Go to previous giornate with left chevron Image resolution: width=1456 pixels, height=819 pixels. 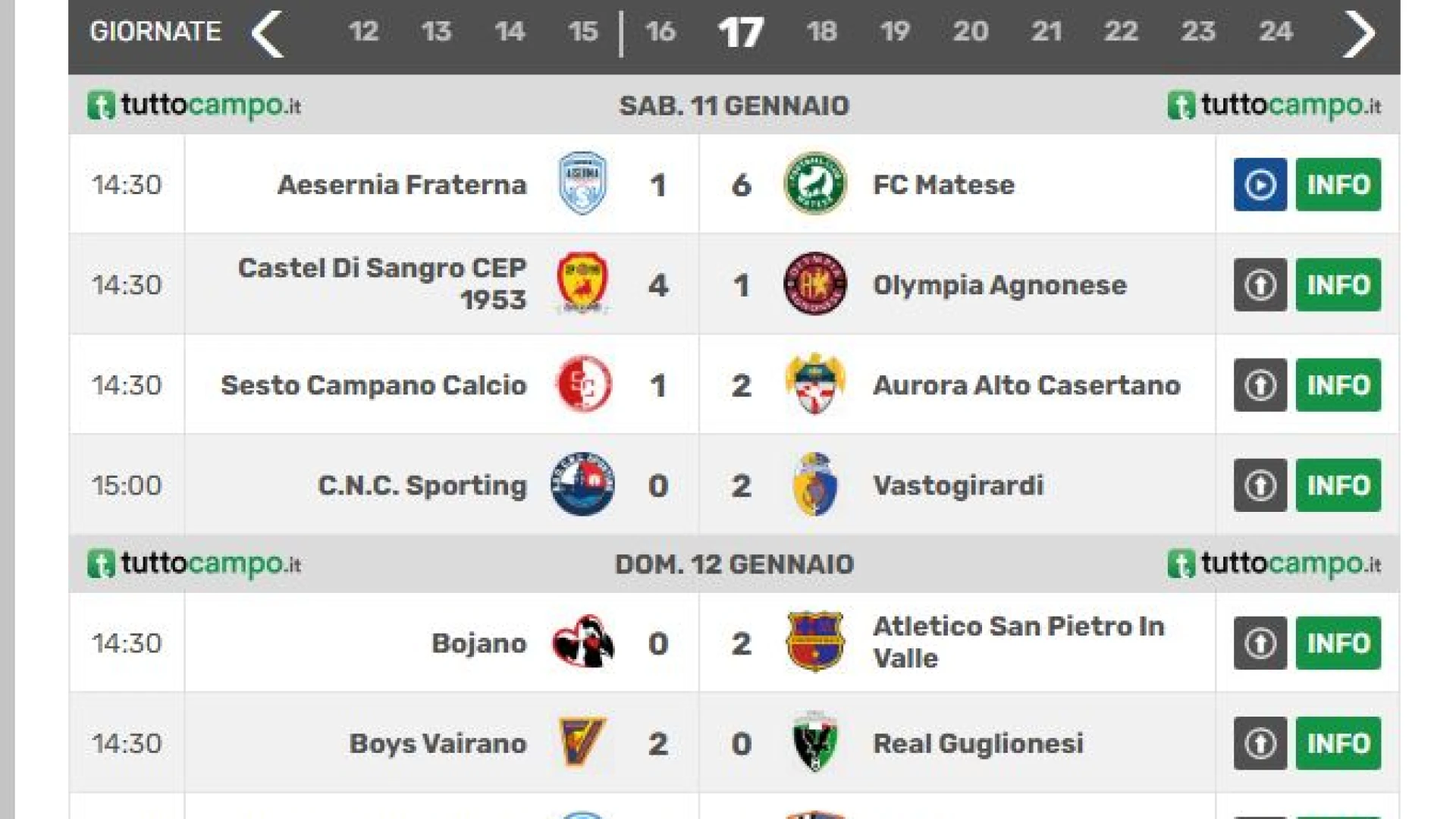(267, 33)
